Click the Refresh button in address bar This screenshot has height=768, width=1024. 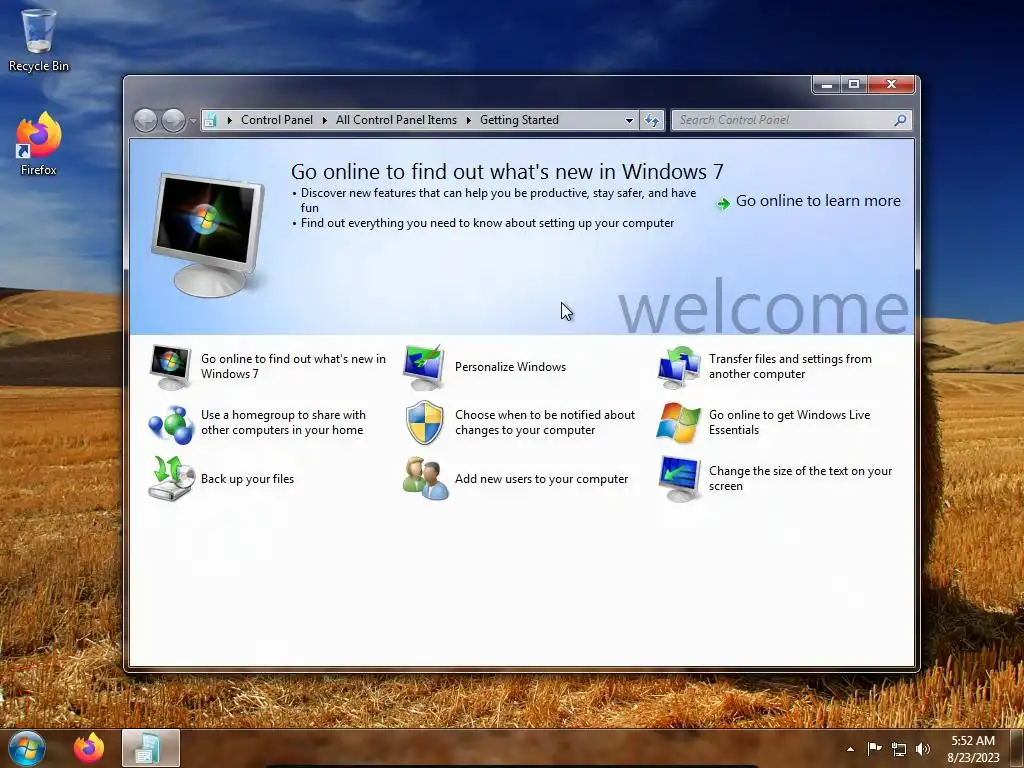(x=652, y=120)
